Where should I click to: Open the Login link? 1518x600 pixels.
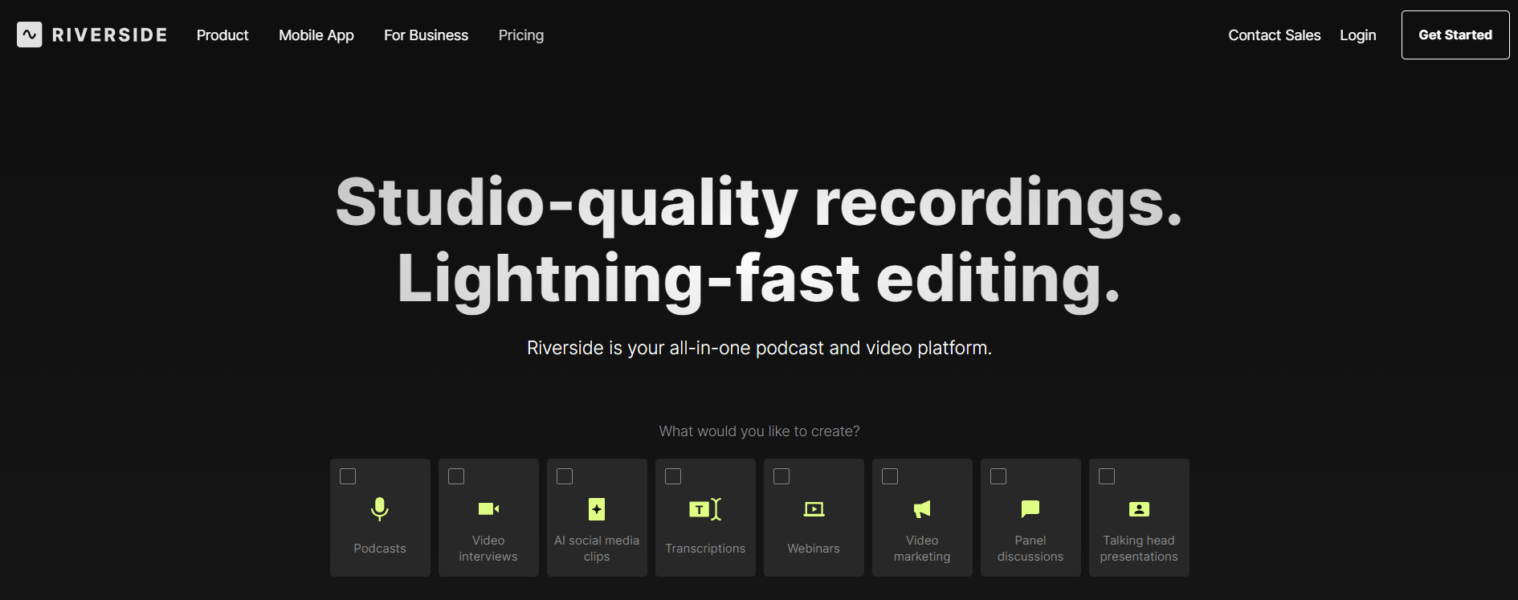[1357, 35]
